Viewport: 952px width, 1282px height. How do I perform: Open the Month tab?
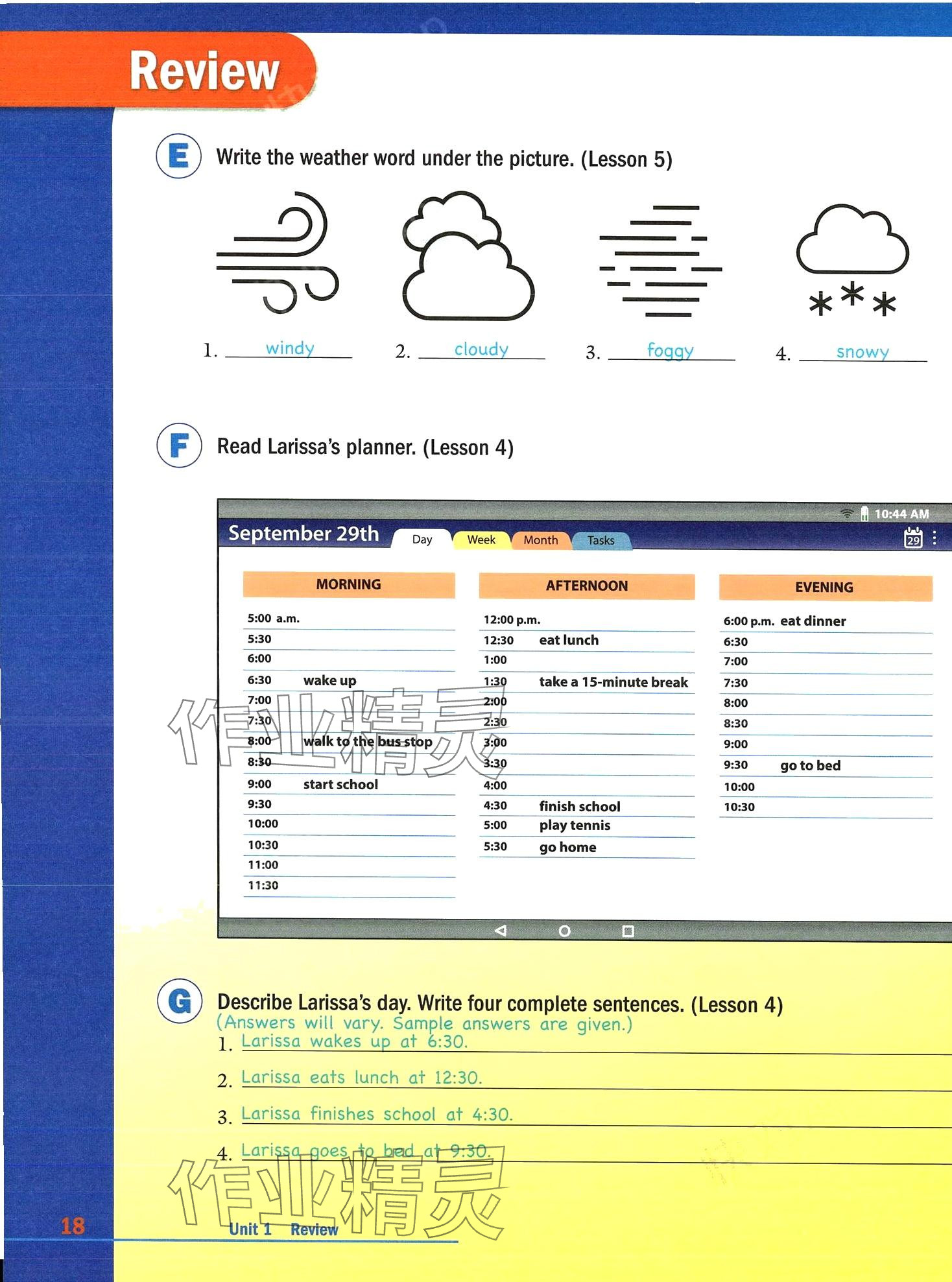pyautogui.click(x=540, y=540)
